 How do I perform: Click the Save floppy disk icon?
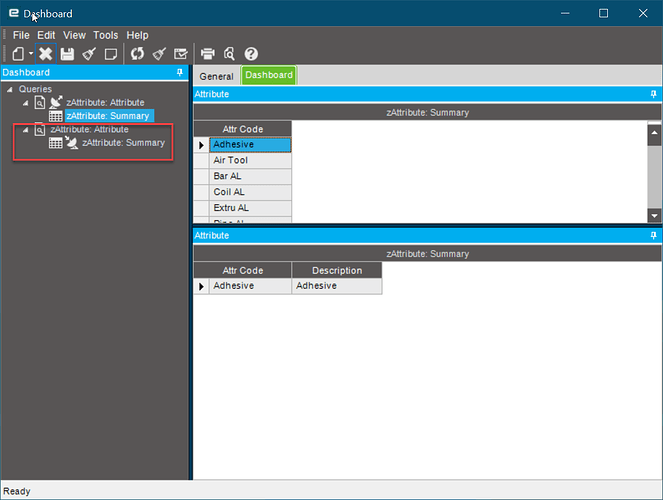[67, 54]
